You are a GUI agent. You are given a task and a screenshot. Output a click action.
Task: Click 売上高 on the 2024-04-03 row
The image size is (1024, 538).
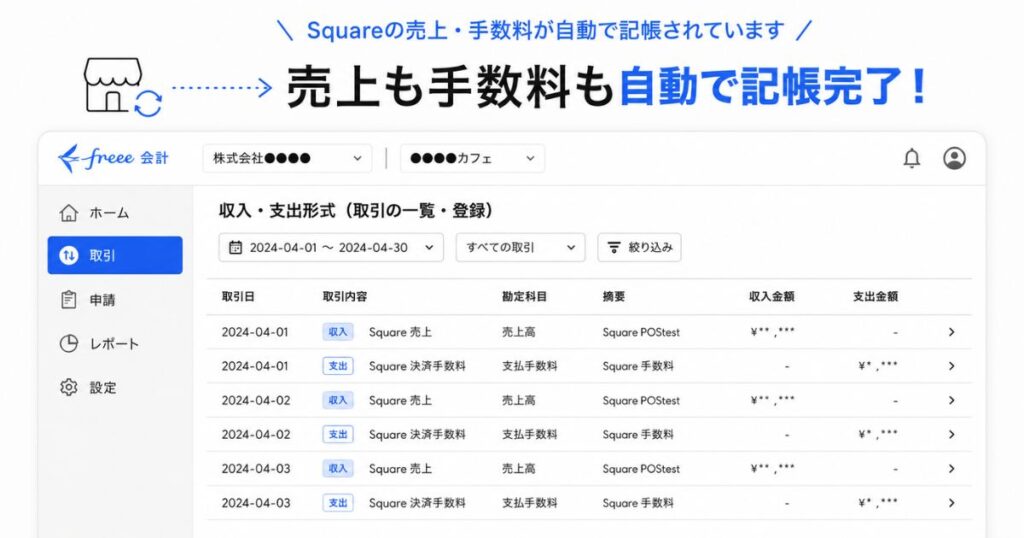pyautogui.click(x=519, y=469)
